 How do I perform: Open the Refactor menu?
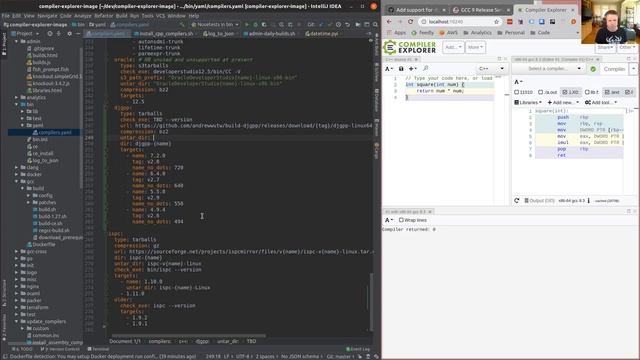click(104, 16)
